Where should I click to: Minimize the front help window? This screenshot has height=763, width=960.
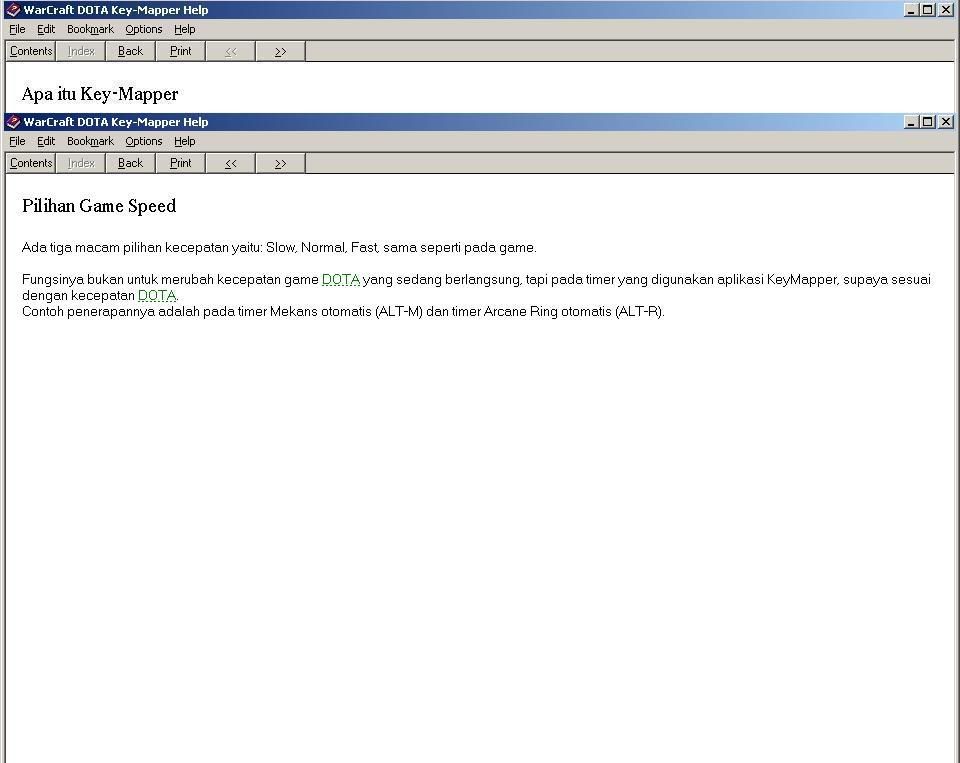[x=911, y=122]
